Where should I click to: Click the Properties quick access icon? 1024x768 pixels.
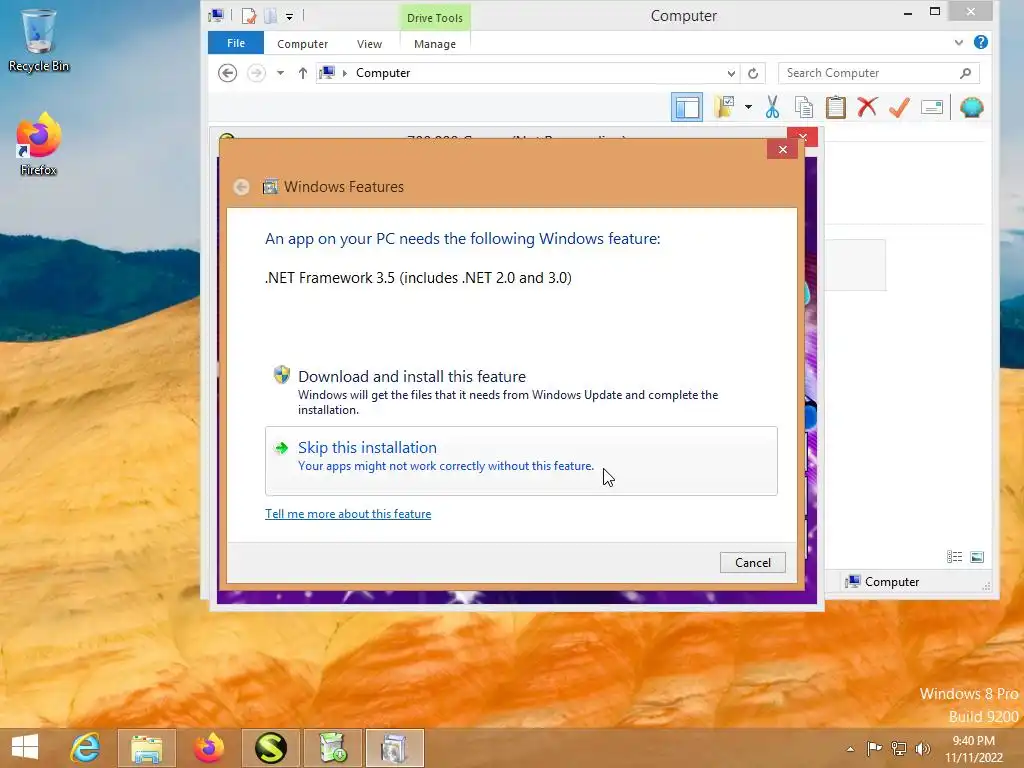248,16
